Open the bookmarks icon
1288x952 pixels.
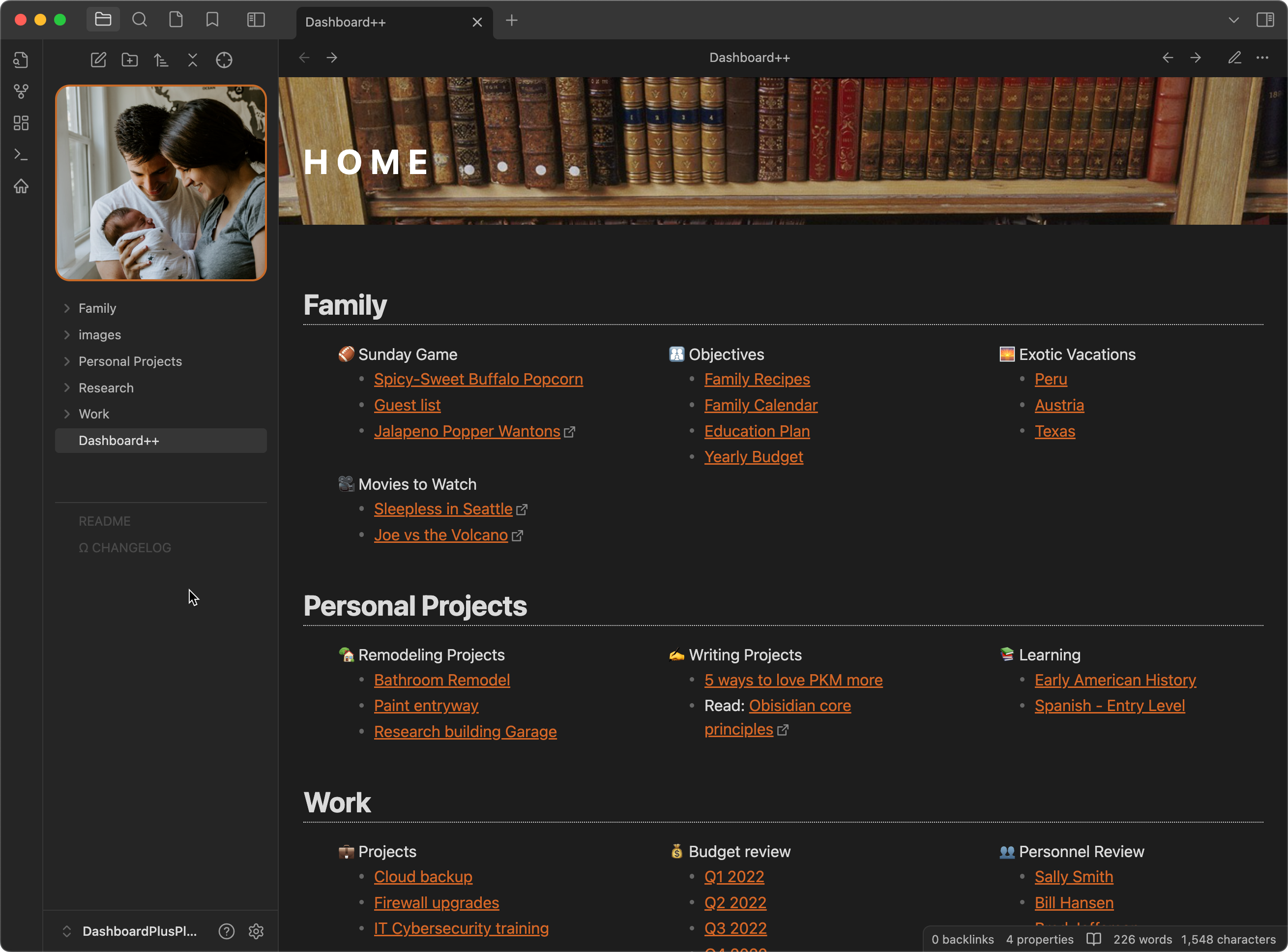[x=212, y=20]
